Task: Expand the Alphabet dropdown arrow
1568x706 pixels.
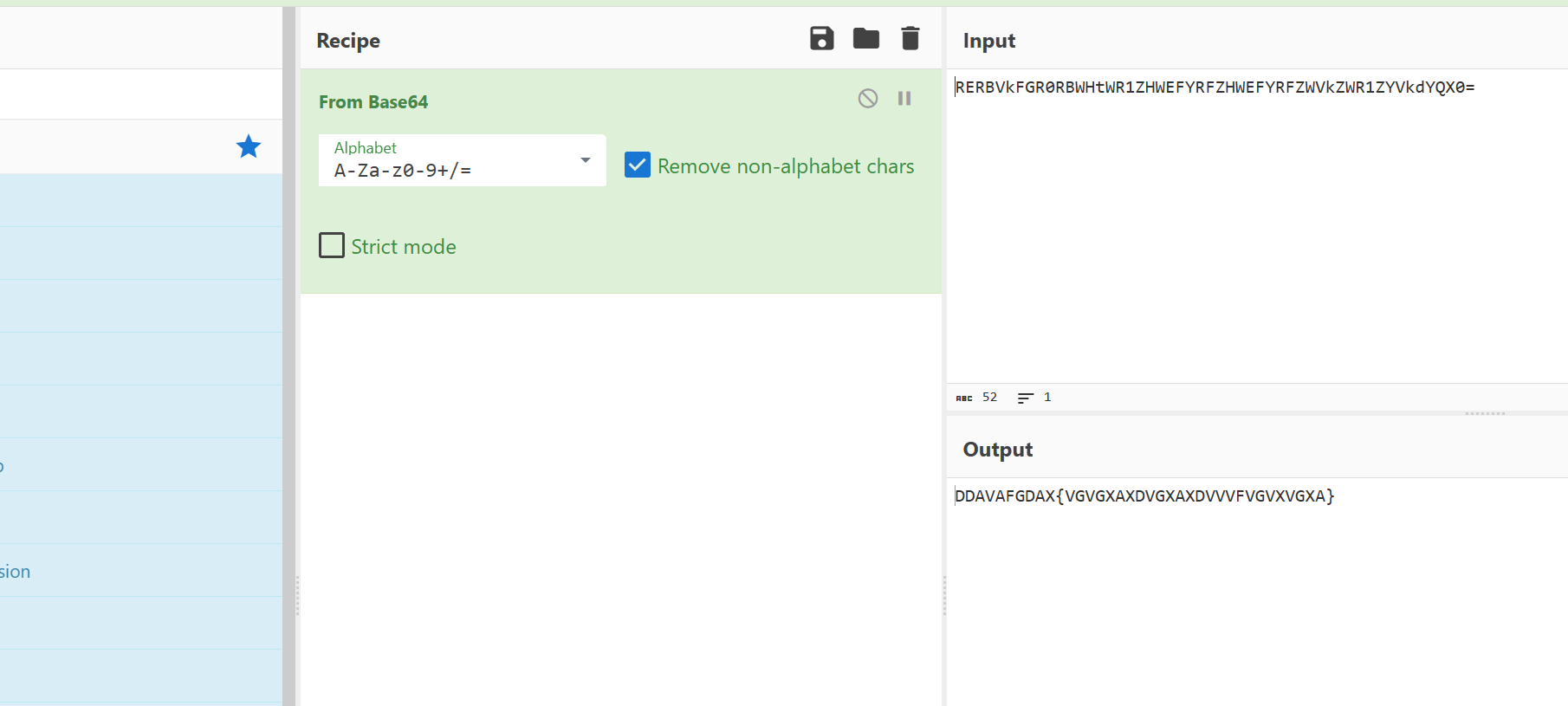Action: point(586,160)
